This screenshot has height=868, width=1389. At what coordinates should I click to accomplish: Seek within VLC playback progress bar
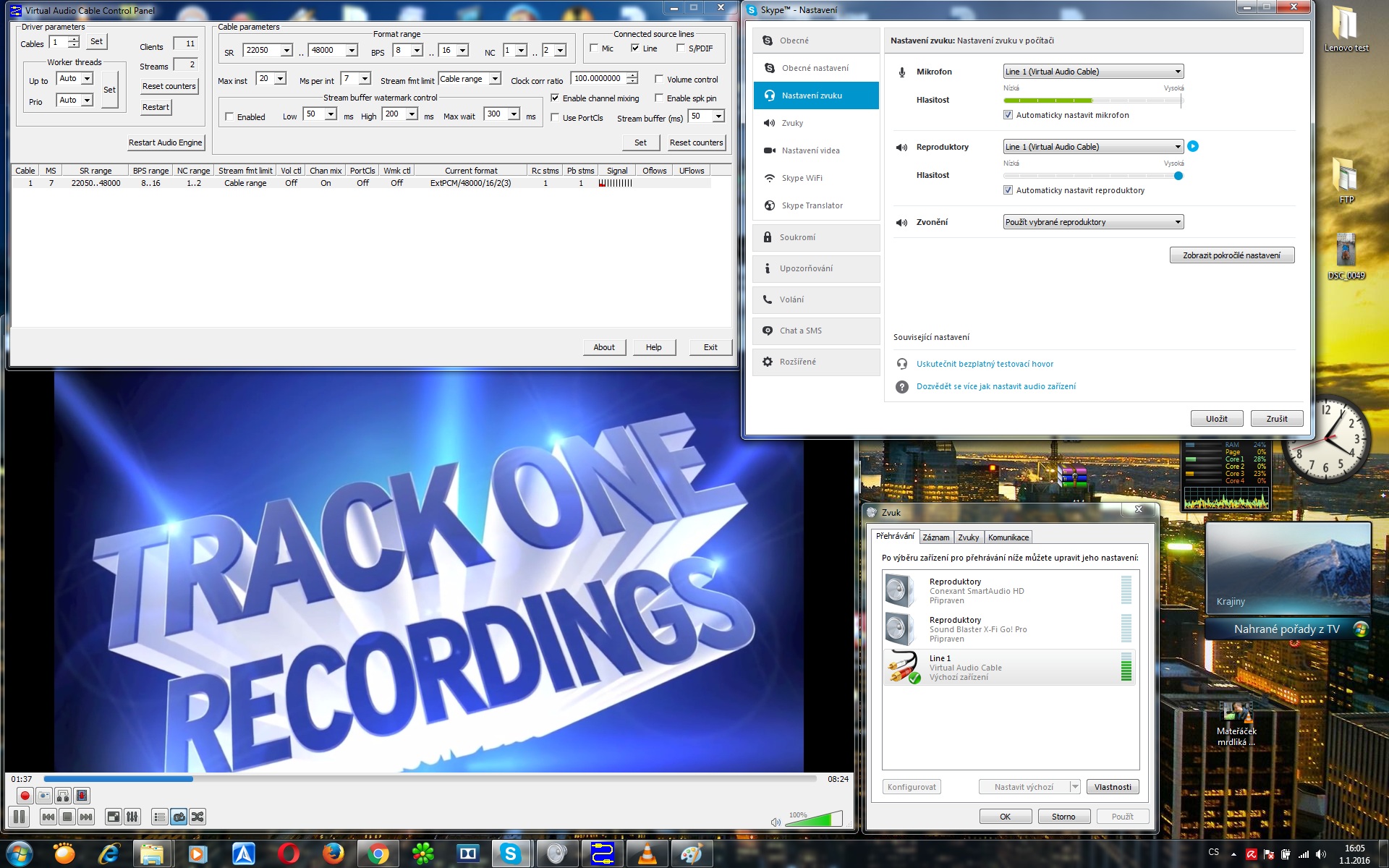click(x=430, y=779)
